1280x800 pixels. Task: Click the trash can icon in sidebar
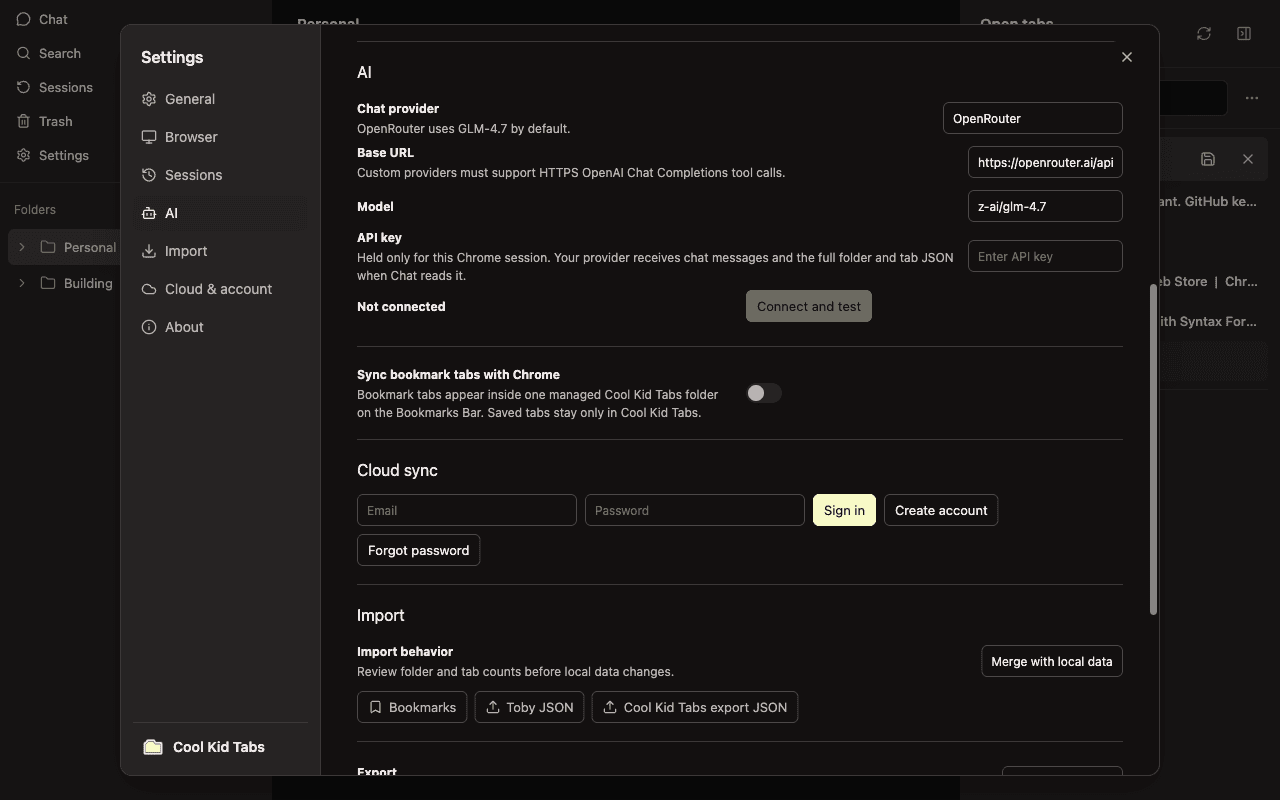click(23, 121)
